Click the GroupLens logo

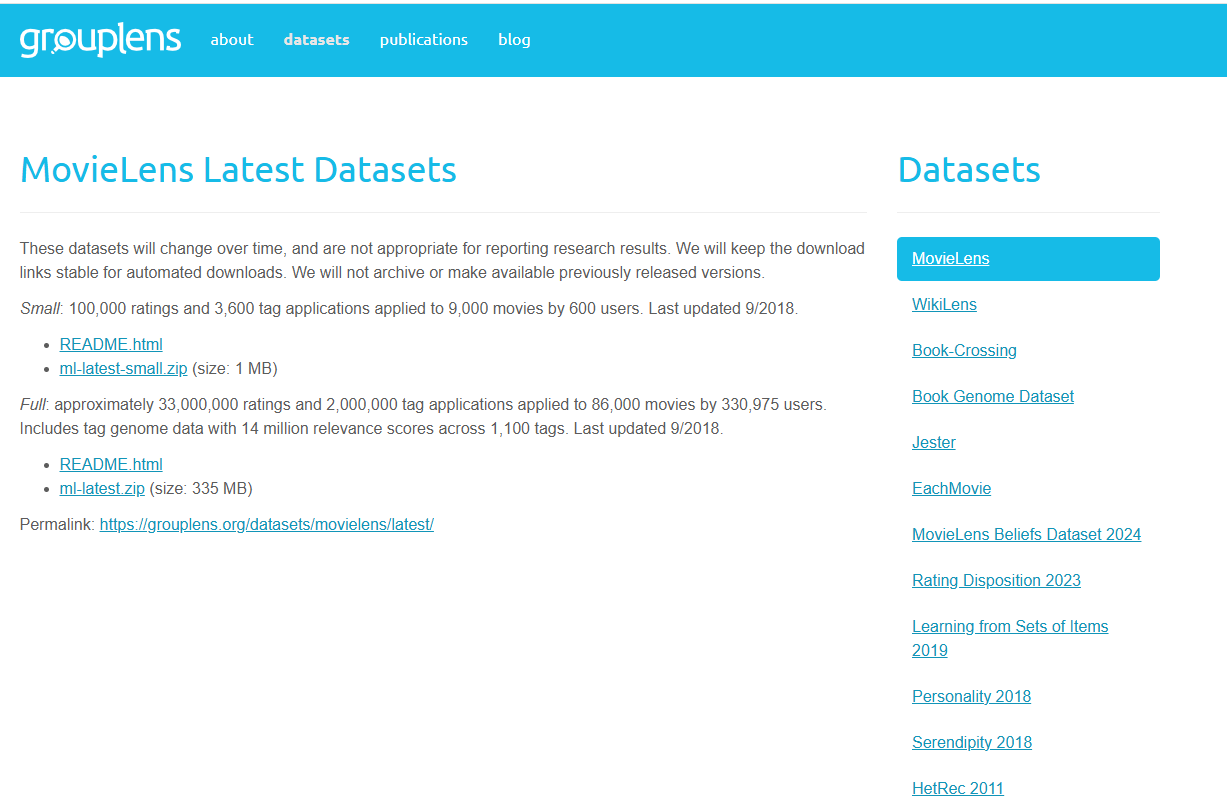[100, 40]
